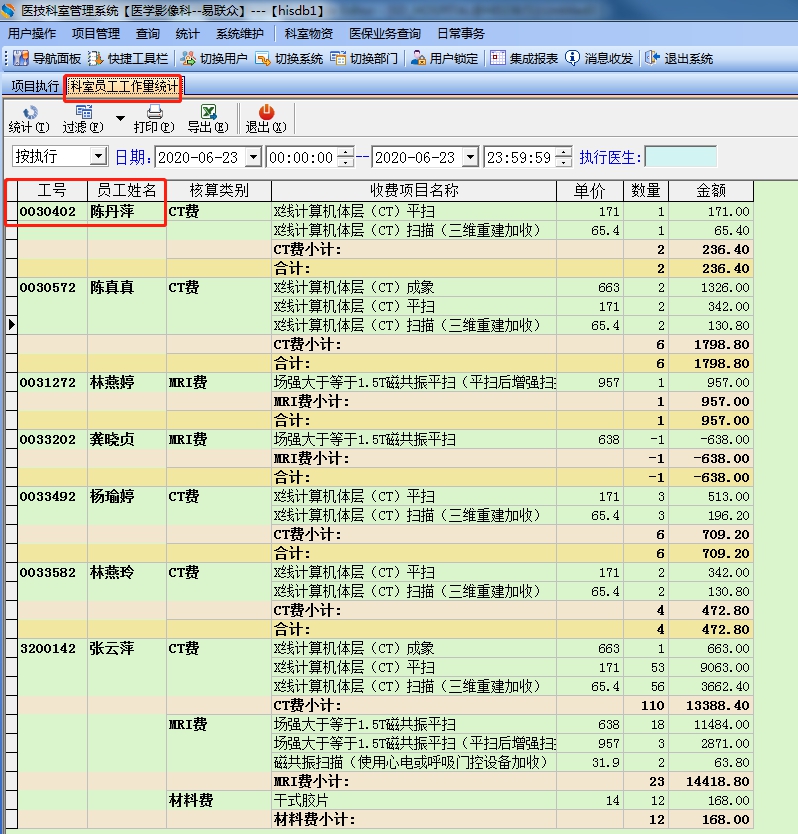Open the 系统维护 menu
Viewport: 798px width, 834px height.
click(x=239, y=34)
